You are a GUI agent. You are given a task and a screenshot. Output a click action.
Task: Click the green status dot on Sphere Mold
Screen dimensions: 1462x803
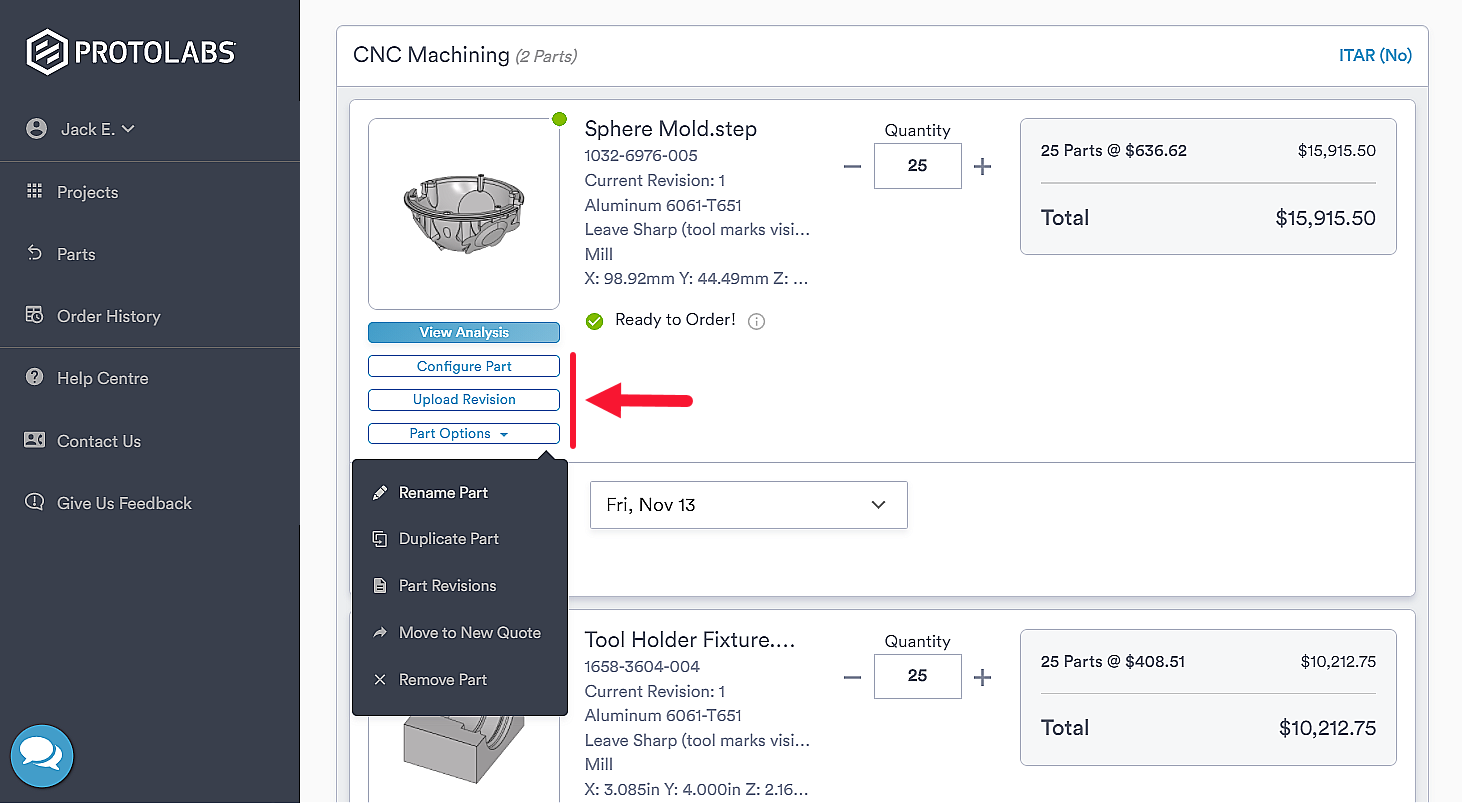click(x=560, y=120)
